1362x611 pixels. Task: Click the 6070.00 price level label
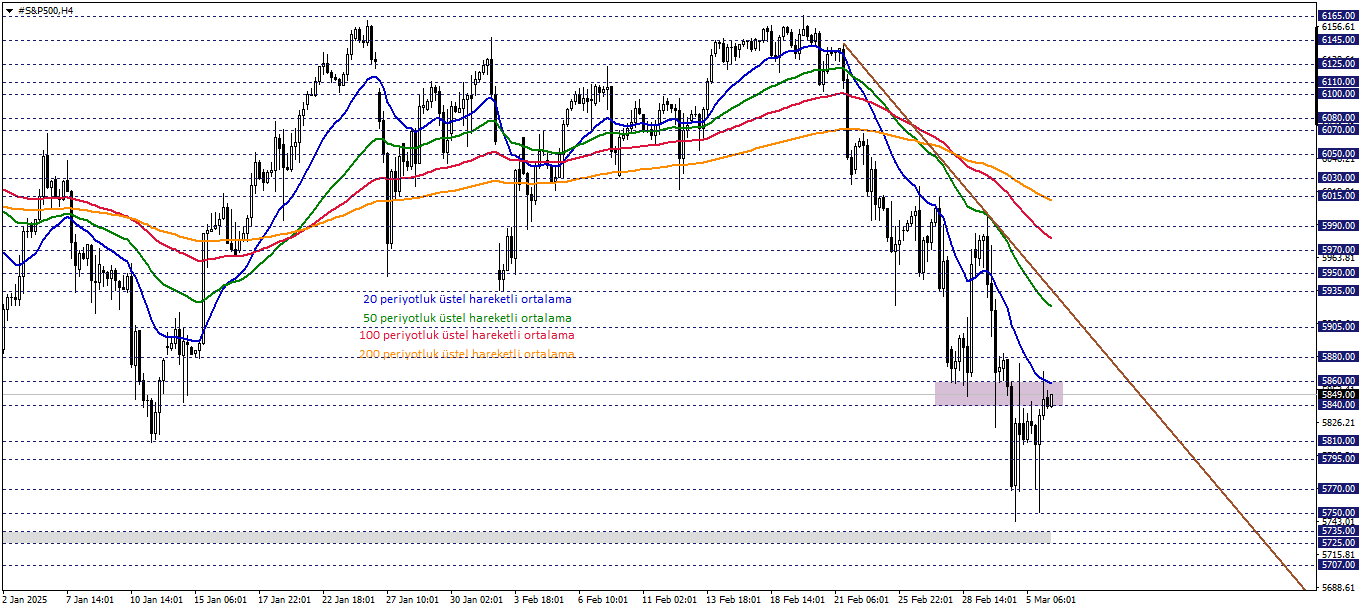[x=1338, y=130]
